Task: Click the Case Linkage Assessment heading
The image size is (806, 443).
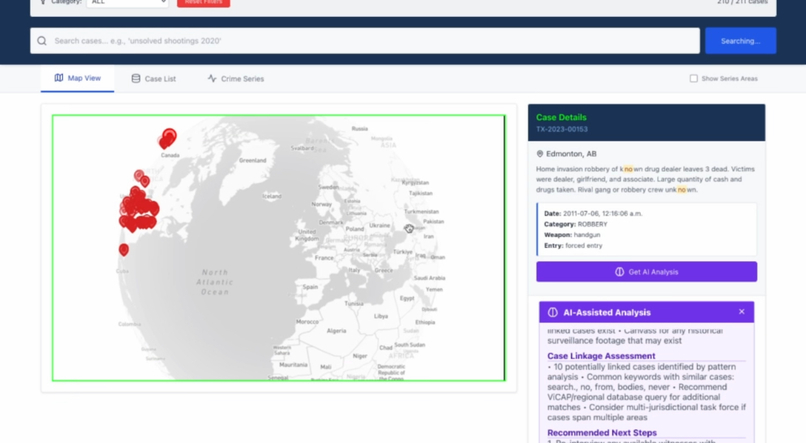Action: pyautogui.click(x=601, y=356)
